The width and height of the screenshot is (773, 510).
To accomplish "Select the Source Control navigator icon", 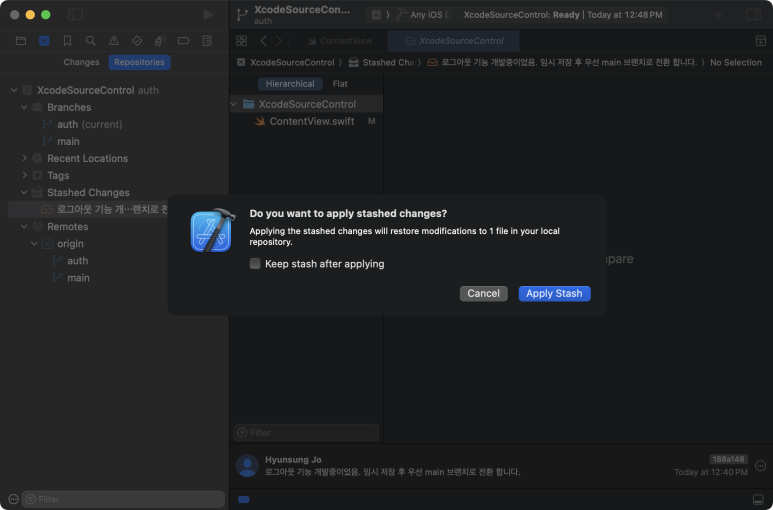I will click(44, 40).
